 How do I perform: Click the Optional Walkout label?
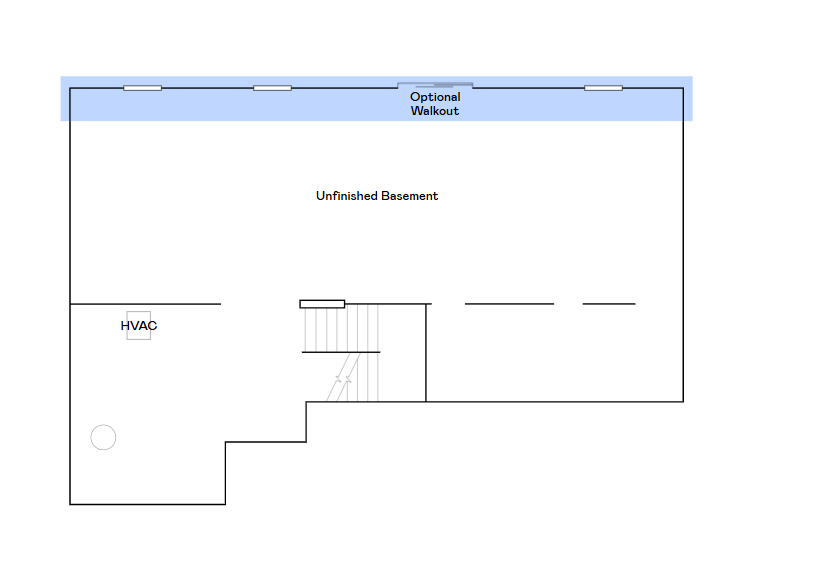point(435,104)
